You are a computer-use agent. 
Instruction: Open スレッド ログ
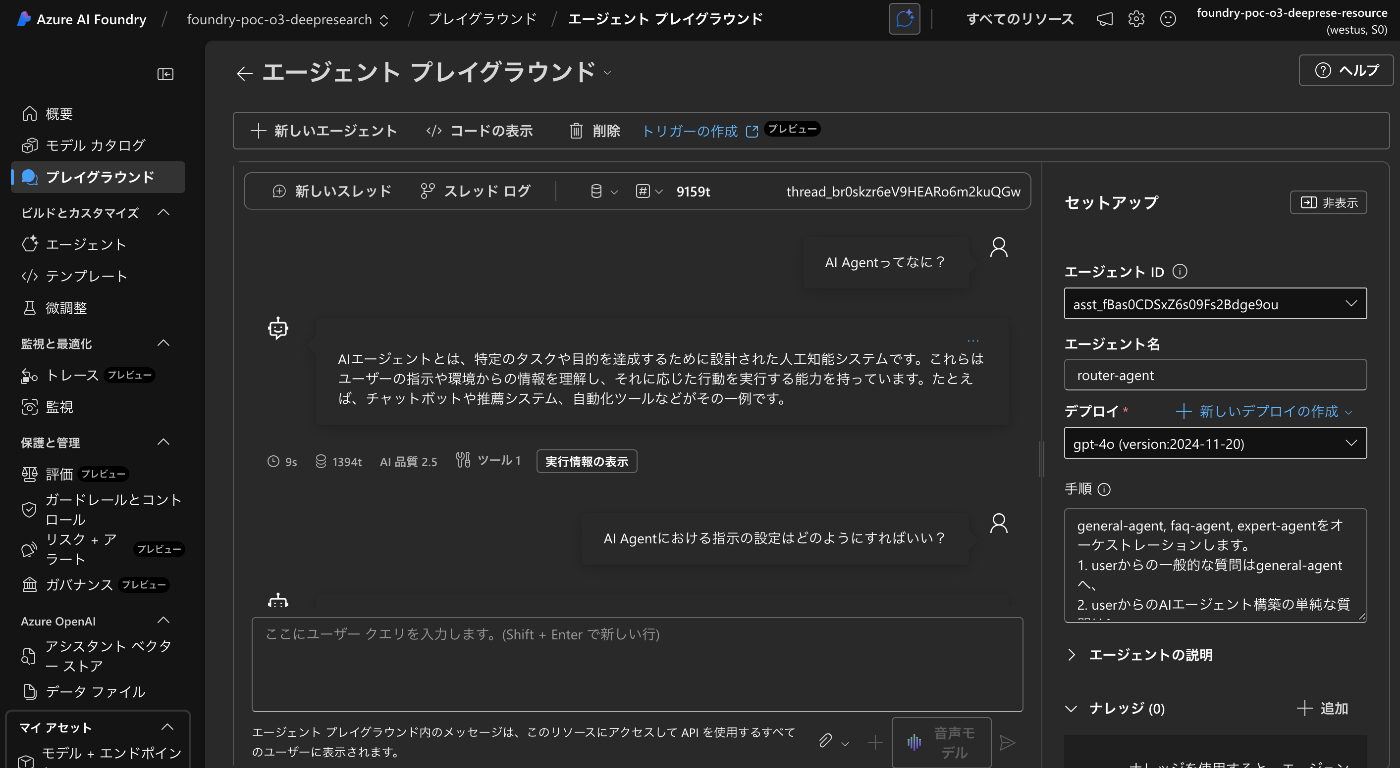(x=475, y=191)
